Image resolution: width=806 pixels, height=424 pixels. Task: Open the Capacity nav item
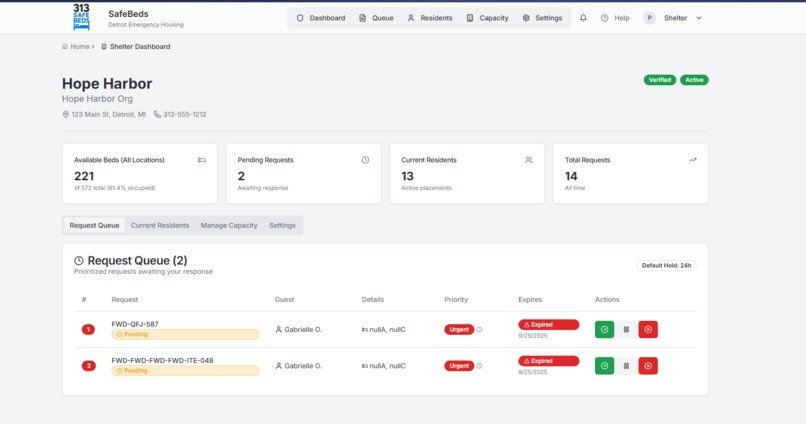click(487, 18)
